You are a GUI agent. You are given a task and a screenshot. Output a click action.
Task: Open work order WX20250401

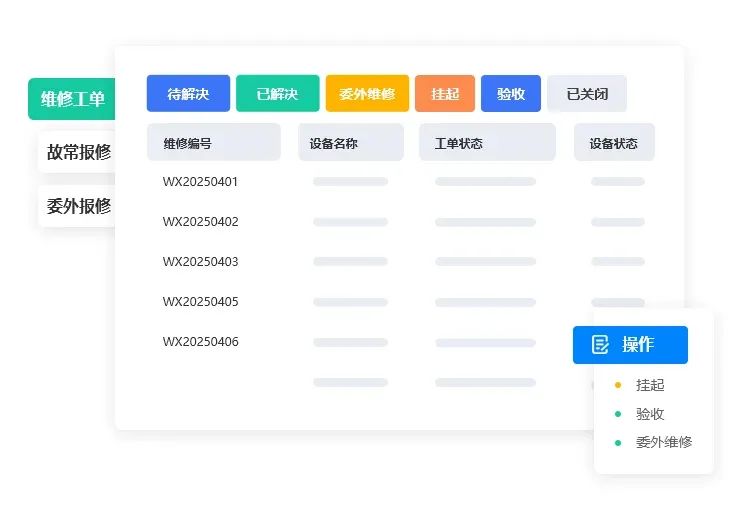click(x=200, y=182)
